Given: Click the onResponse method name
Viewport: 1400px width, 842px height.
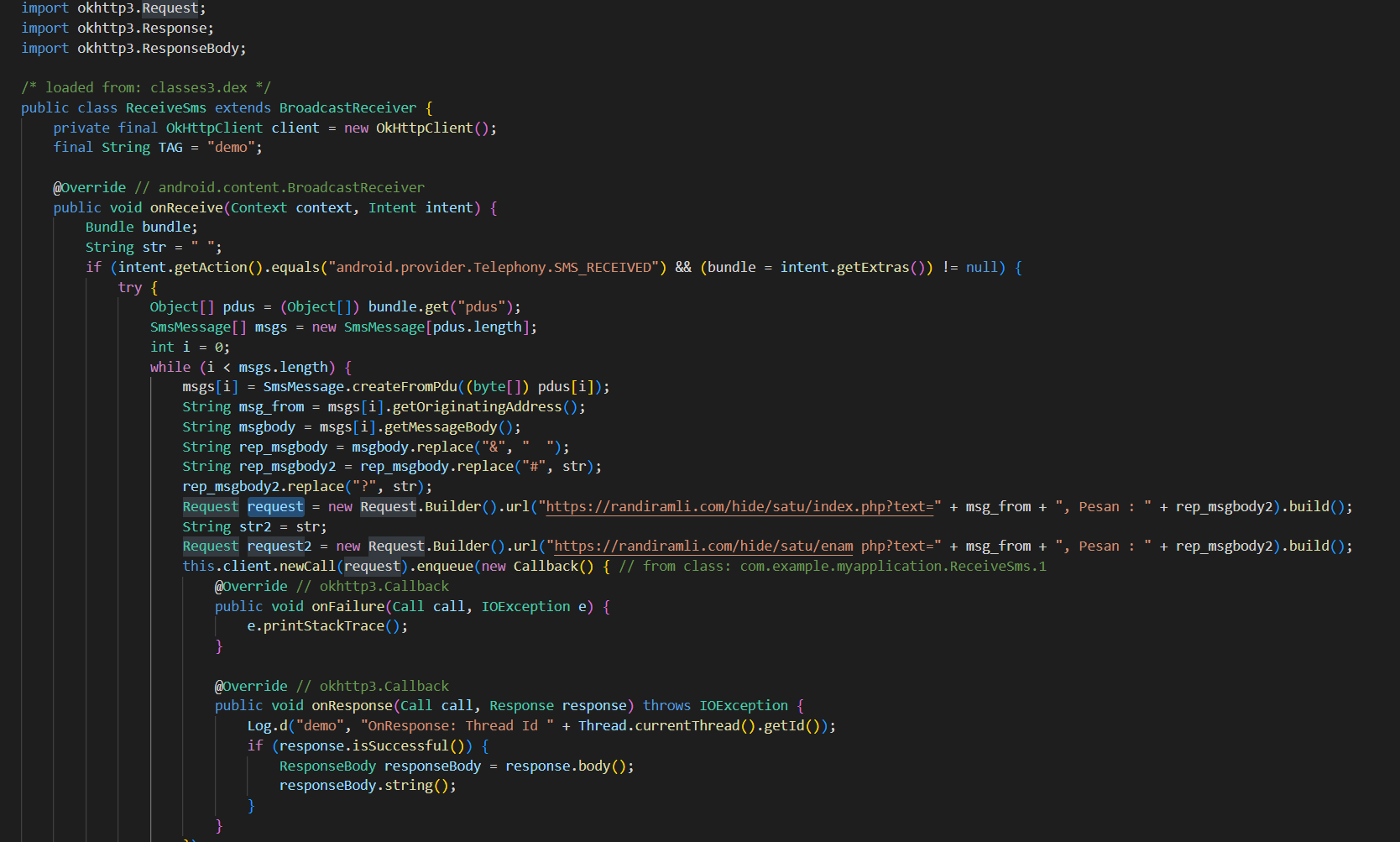Looking at the screenshot, I should [x=353, y=705].
